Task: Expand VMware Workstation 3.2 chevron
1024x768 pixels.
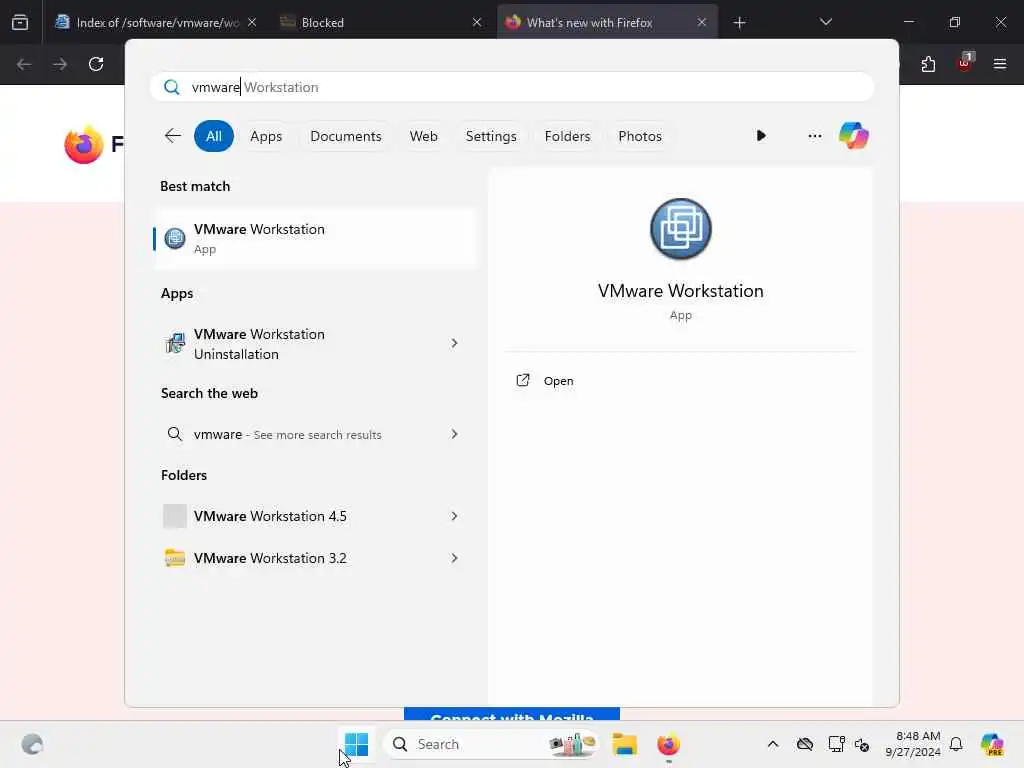Action: 454,558
